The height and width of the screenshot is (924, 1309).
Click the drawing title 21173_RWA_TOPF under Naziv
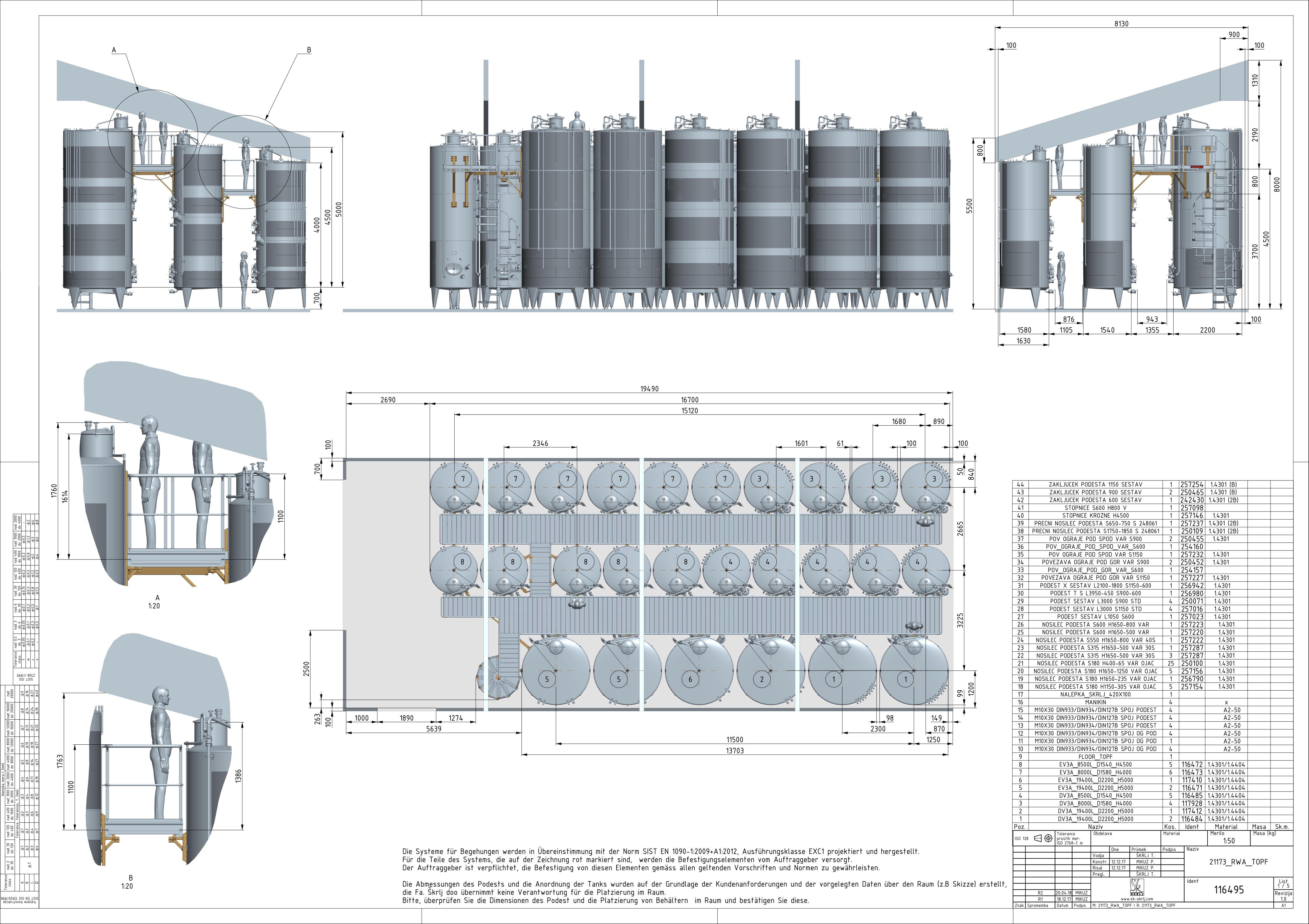pos(1238,862)
